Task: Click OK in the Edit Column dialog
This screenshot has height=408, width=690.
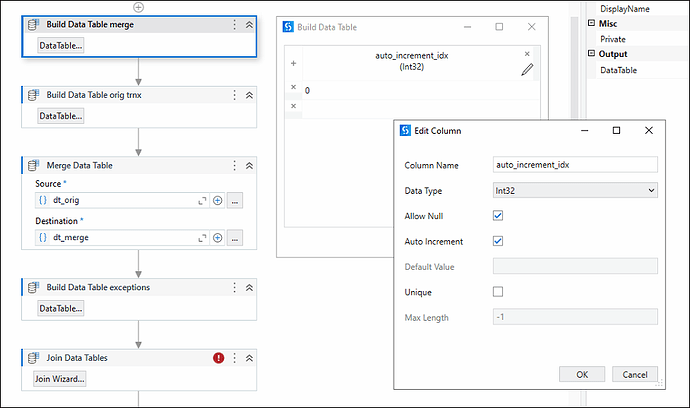Action: point(582,375)
